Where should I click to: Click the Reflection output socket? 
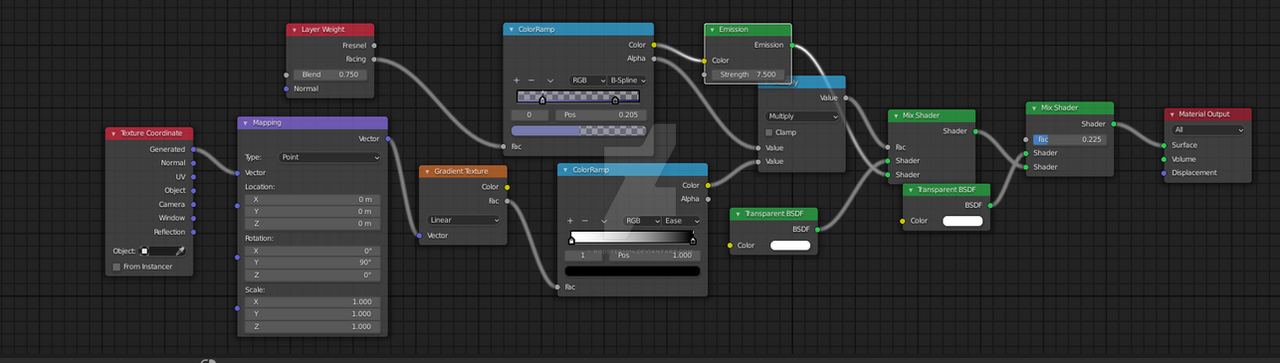194,232
